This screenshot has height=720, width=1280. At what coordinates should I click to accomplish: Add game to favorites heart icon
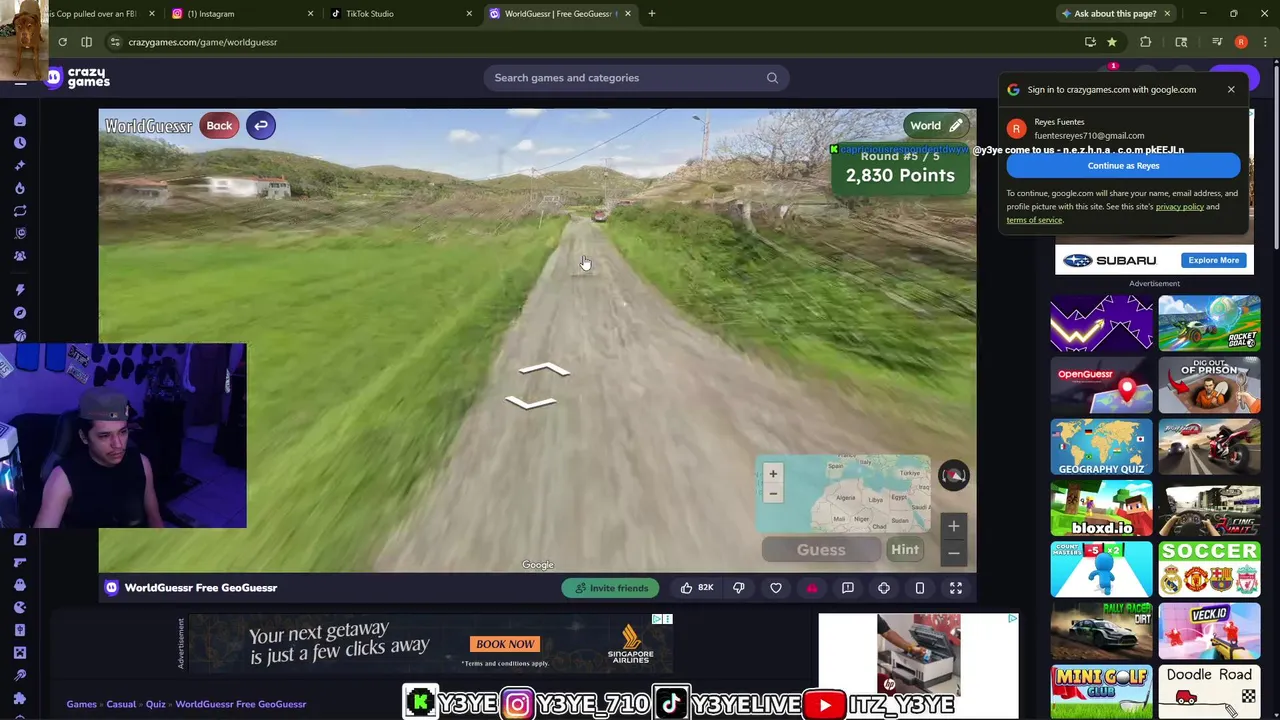(x=776, y=588)
